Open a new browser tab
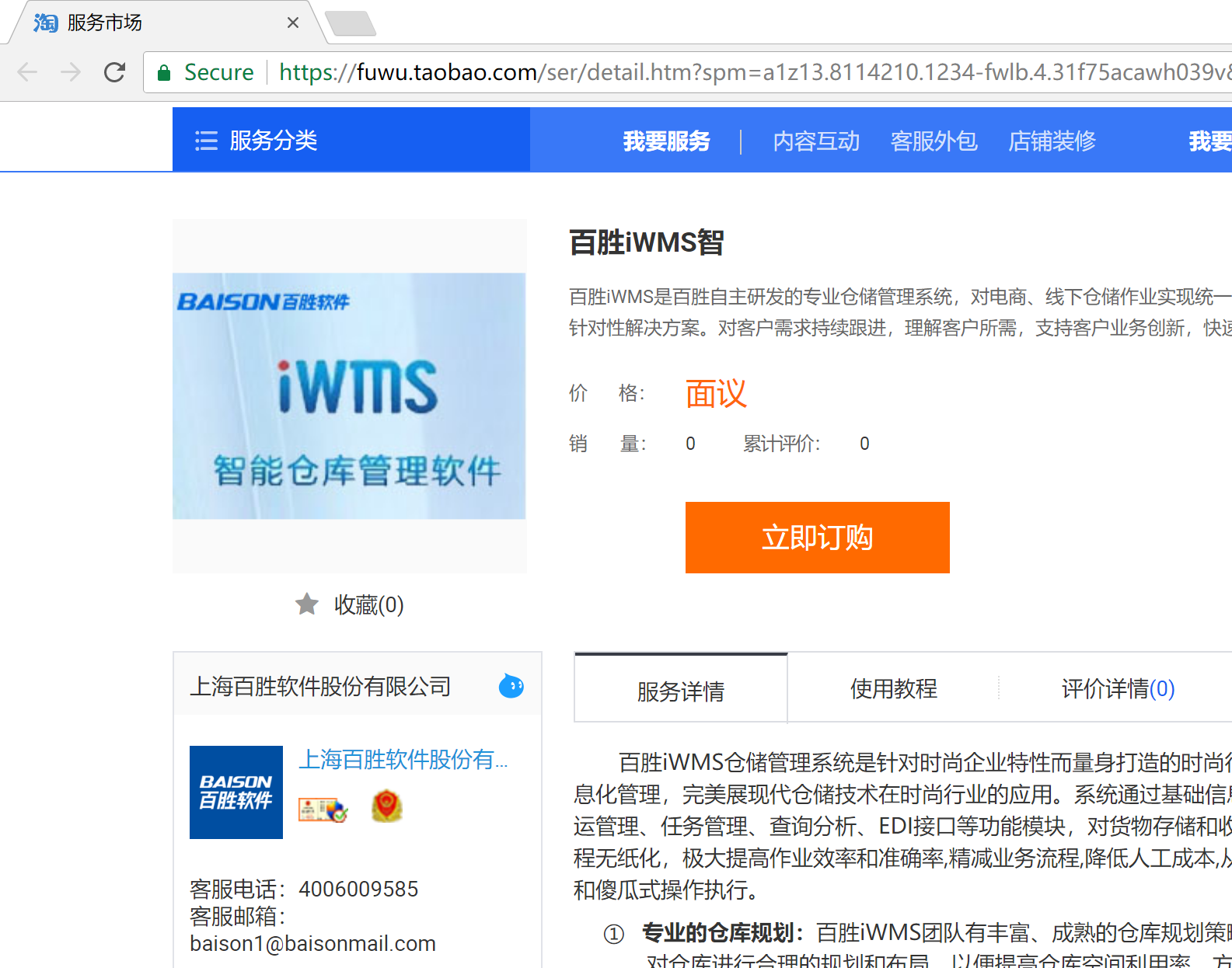This screenshot has width=1232, height=968. pos(351,24)
